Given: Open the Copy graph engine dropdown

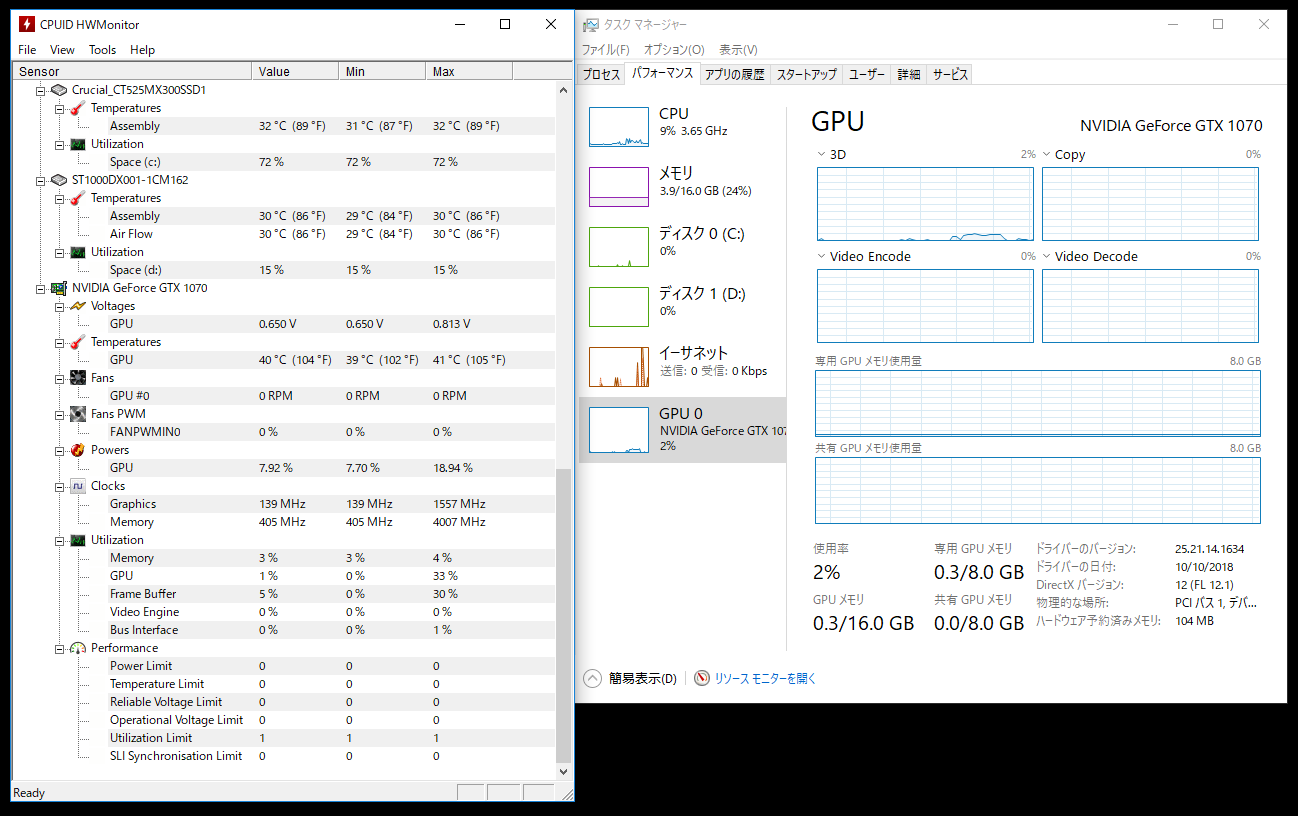Looking at the screenshot, I should [1047, 155].
